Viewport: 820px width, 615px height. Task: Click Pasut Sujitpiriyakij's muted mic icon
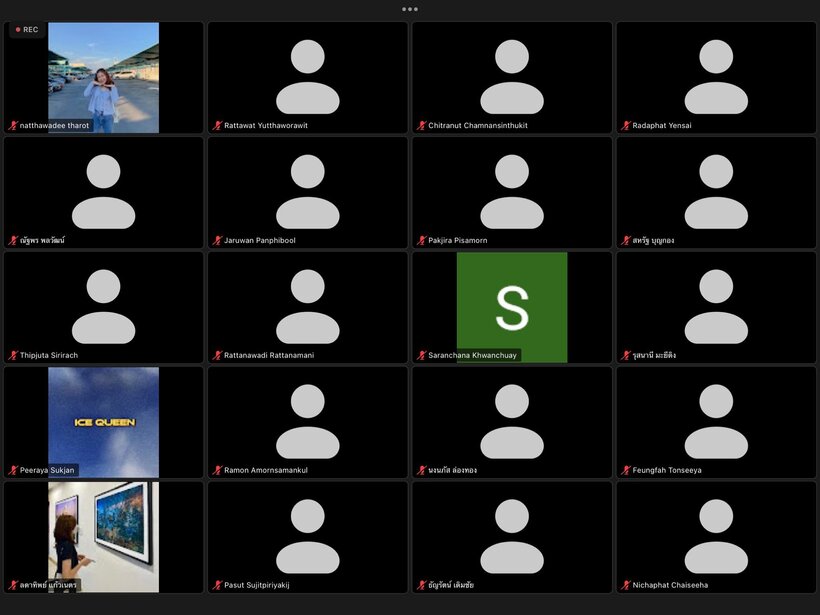click(217, 585)
